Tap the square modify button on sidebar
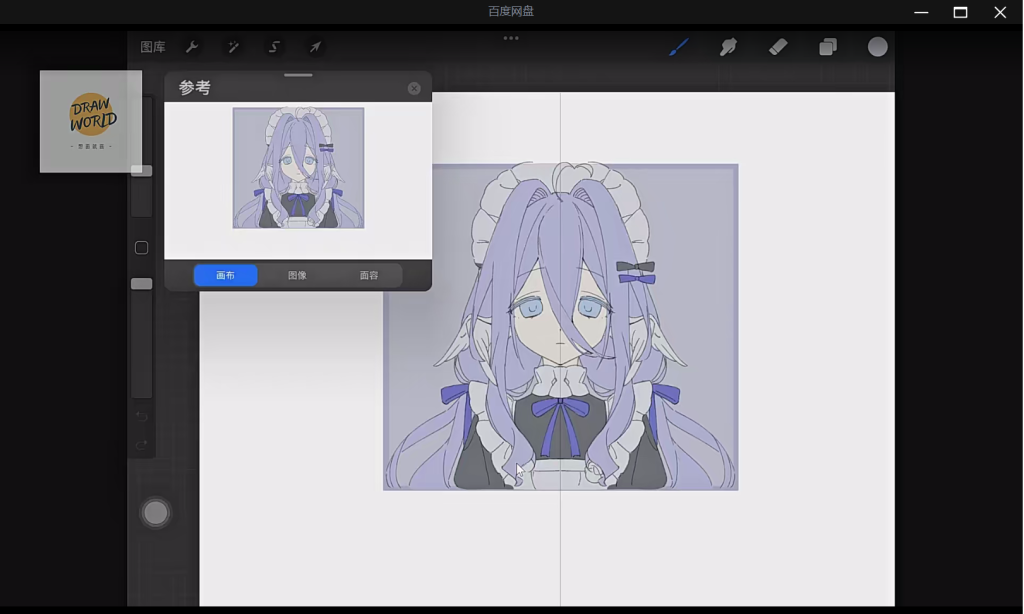Screen dimensions: 1024x614 (142, 248)
